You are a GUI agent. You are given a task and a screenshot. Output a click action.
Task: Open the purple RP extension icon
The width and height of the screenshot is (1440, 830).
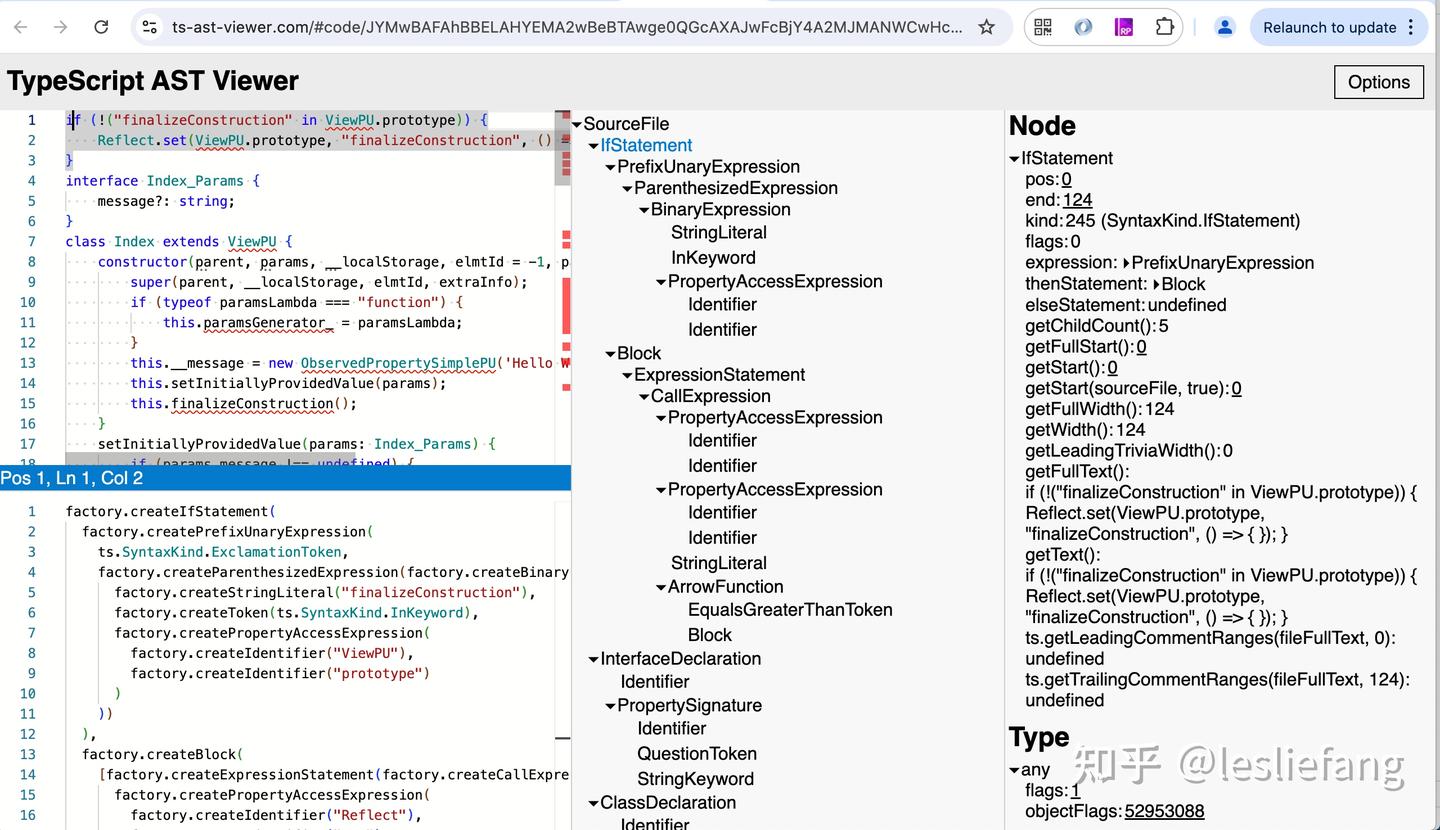coord(1124,28)
